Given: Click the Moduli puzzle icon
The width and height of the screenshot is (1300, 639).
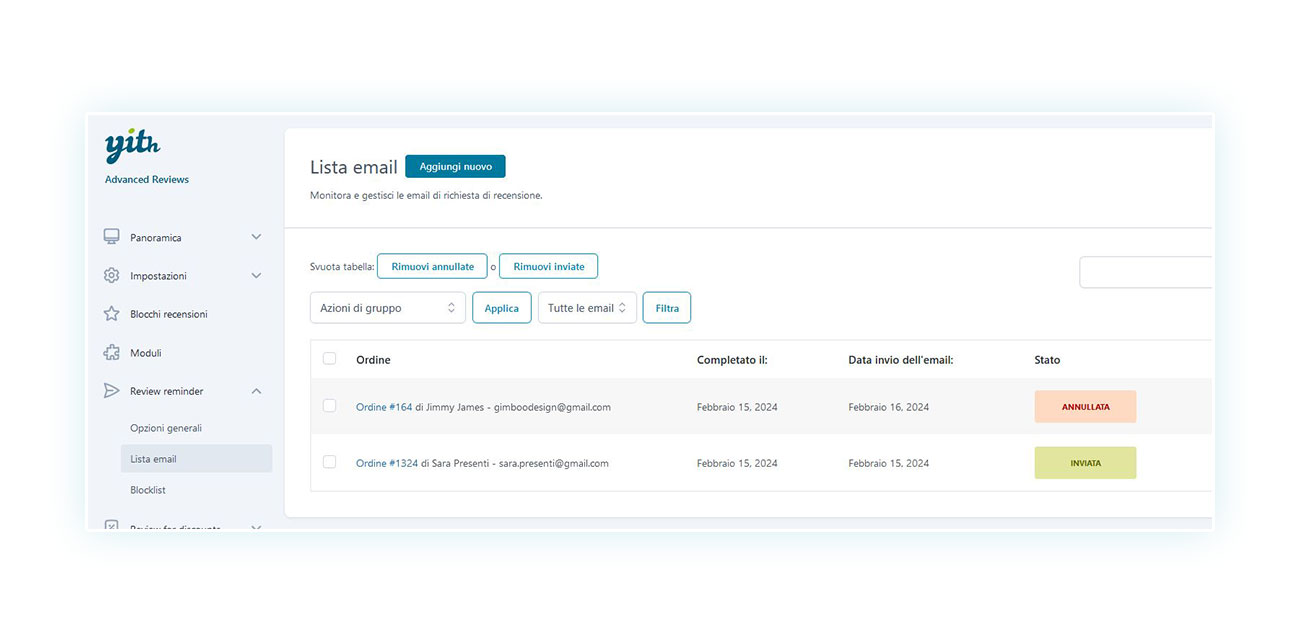Looking at the screenshot, I should [112, 353].
